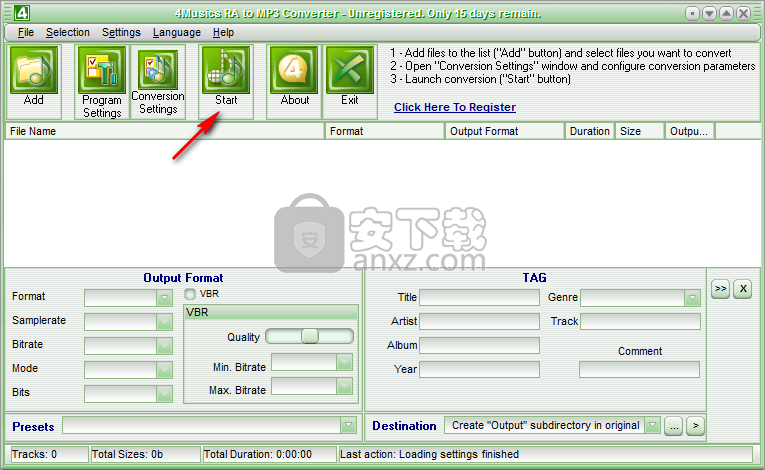This screenshot has height=470, width=765.
Task: Click the Album tag input field
Action: click(x=480, y=345)
